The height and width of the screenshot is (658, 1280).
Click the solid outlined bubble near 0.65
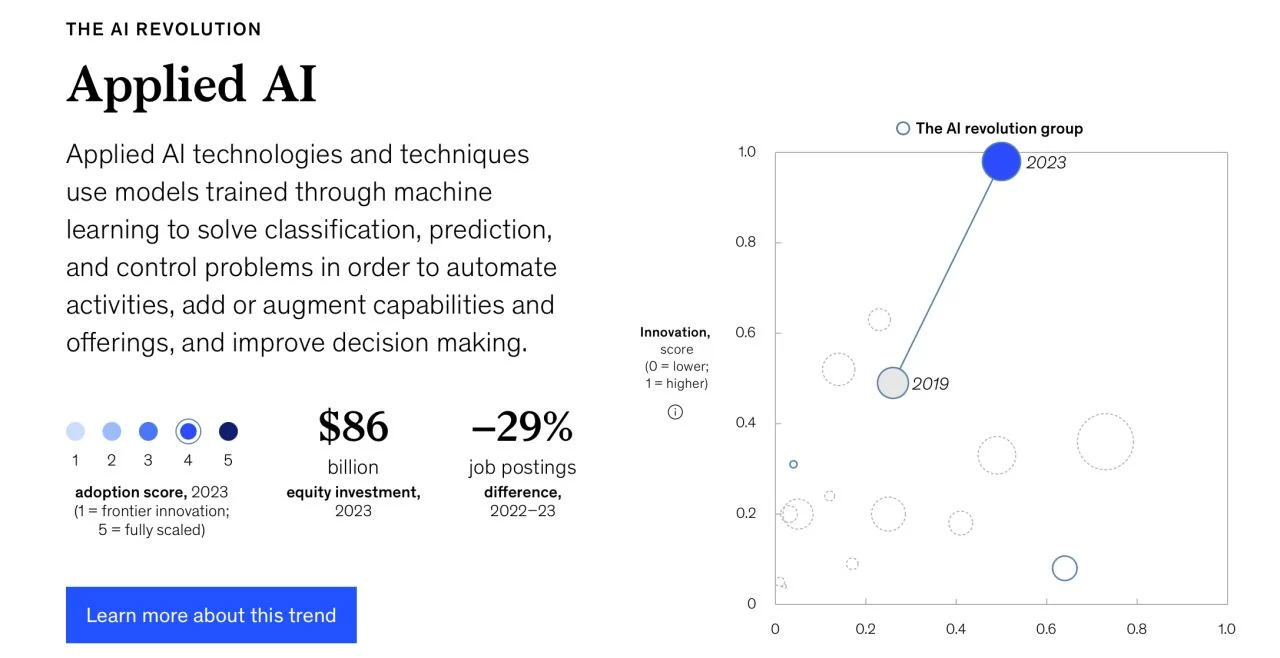coord(1065,568)
